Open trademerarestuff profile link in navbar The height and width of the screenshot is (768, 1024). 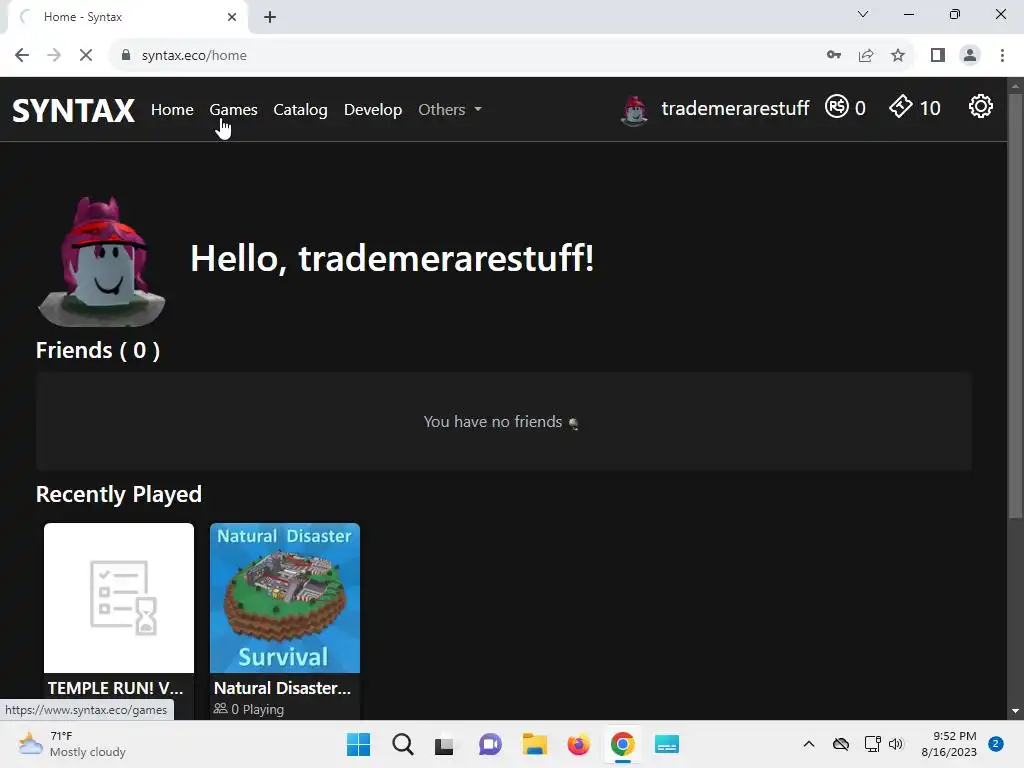pyautogui.click(x=735, y=108)
